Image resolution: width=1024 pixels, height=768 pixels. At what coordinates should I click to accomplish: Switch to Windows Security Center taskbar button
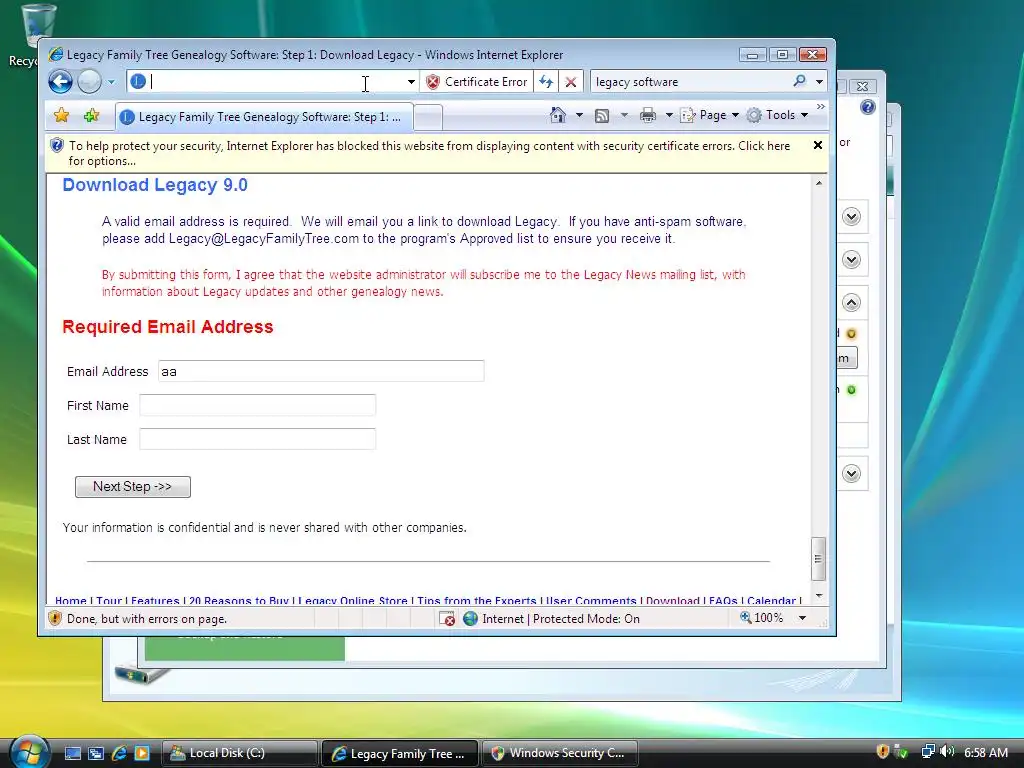tap(559, 753)
